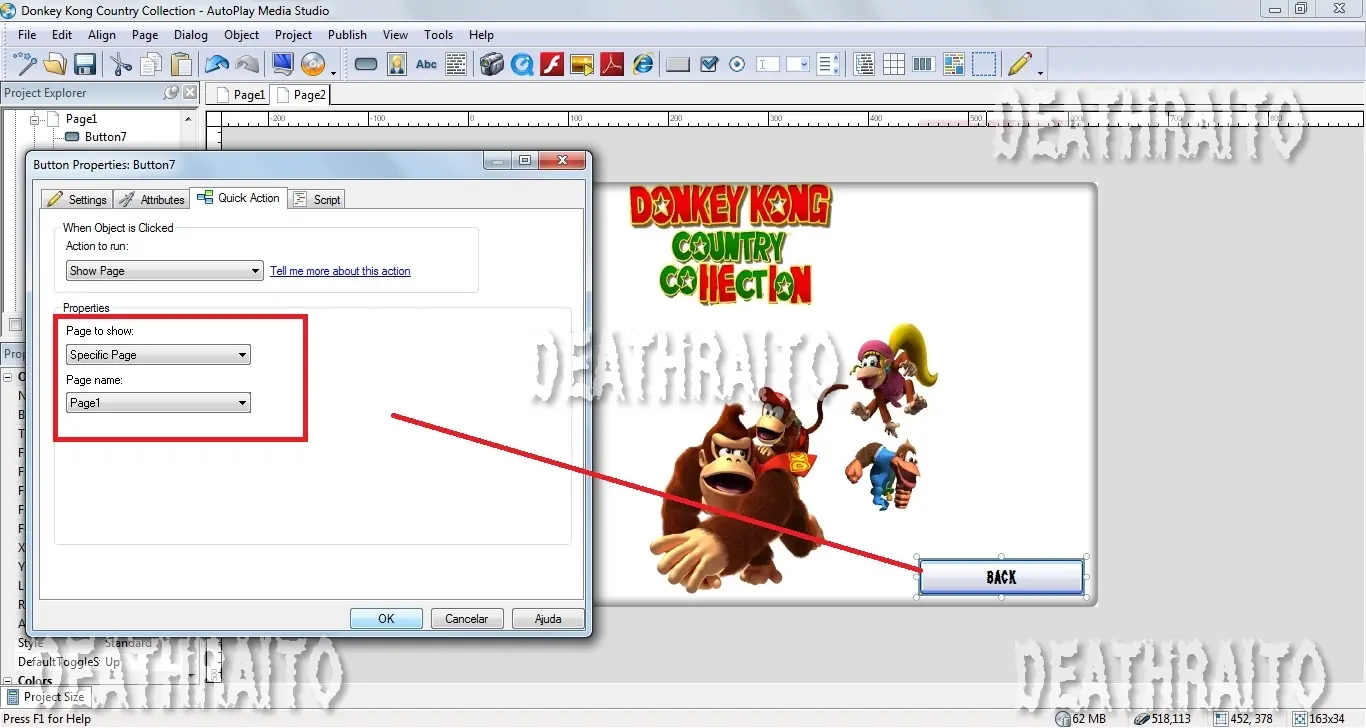Switch to the Script tab
The image size is (1366, 728).
point(317,199)
